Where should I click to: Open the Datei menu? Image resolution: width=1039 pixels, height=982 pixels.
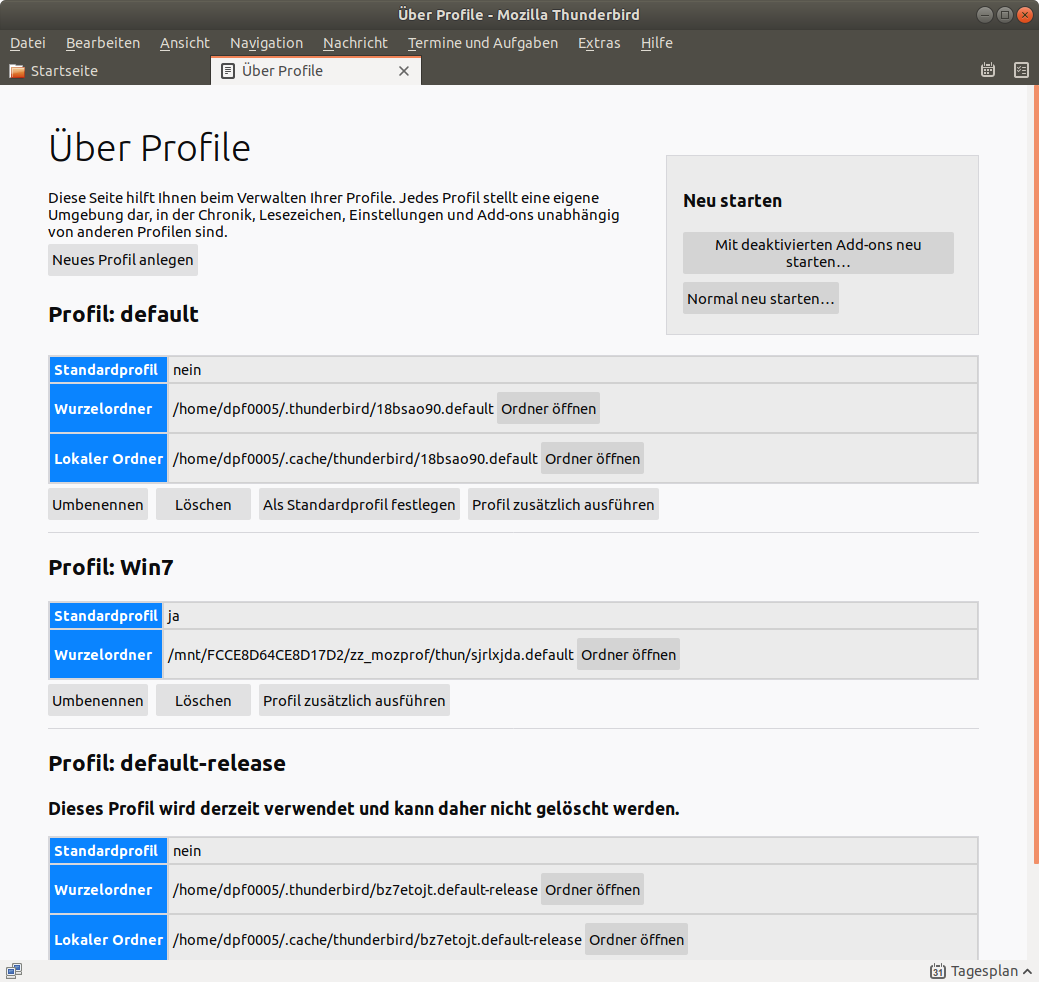[28, 43]
